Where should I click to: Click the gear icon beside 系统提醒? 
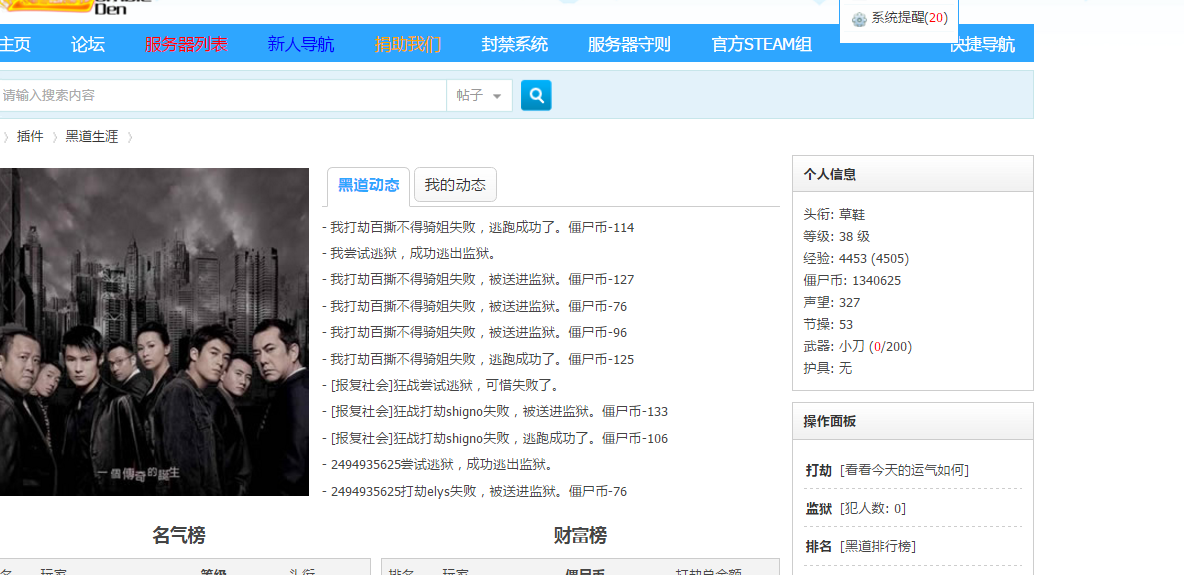859,19
